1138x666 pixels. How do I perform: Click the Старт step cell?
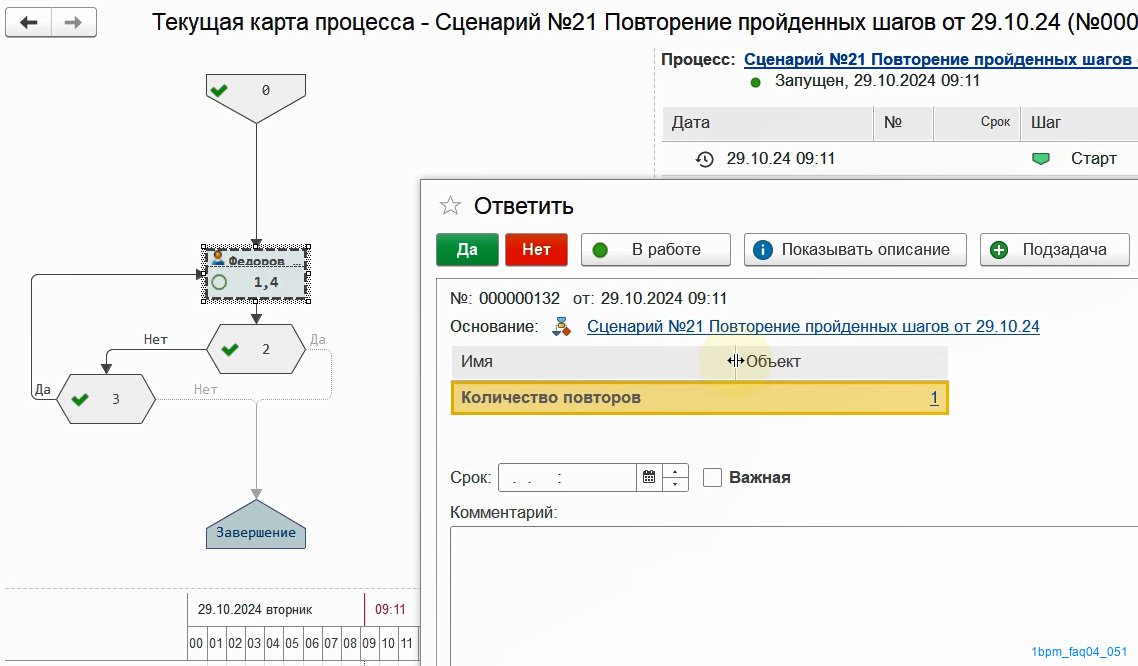[1079, 159]
